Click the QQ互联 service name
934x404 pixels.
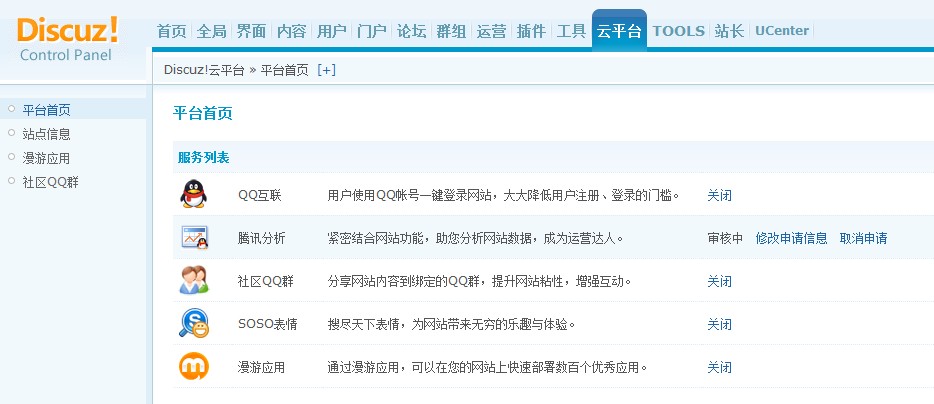tap(260, 195)
